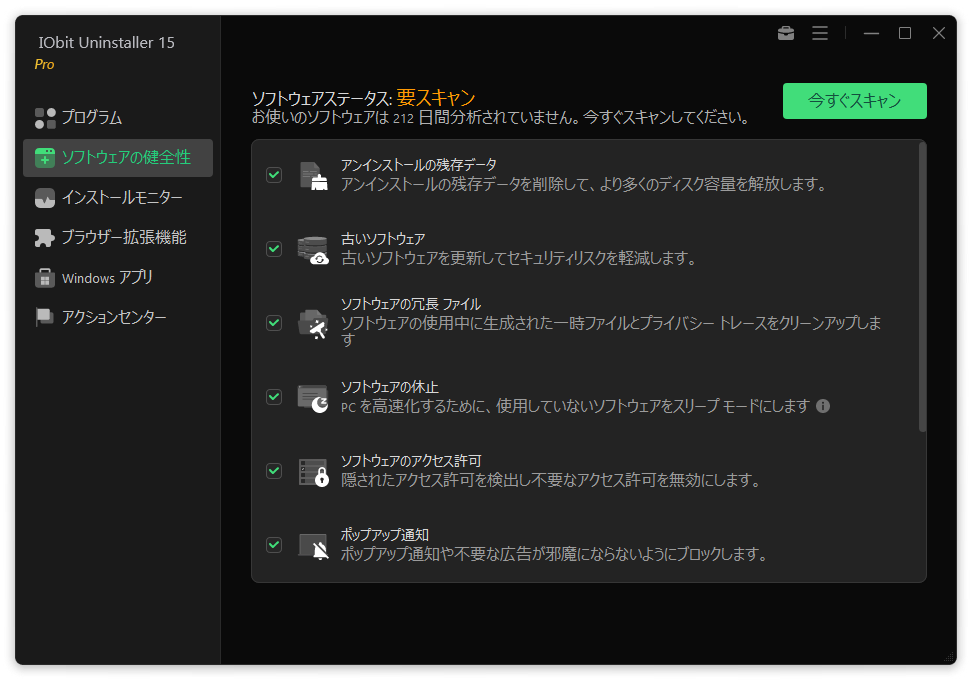This screenshot has width=972, height=680.
Task: Disable the ポップアップ通知 checkbox
Action: 274,545
